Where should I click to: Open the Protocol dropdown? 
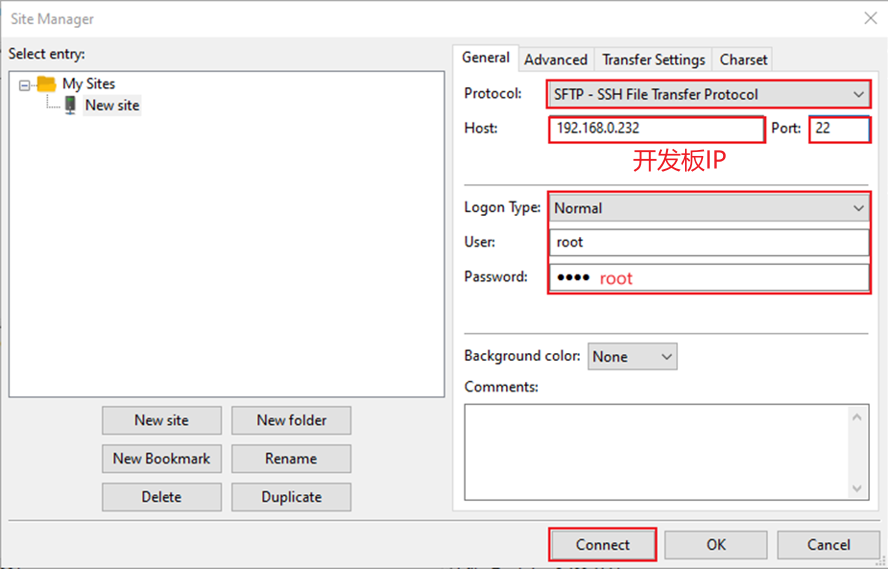708,95
